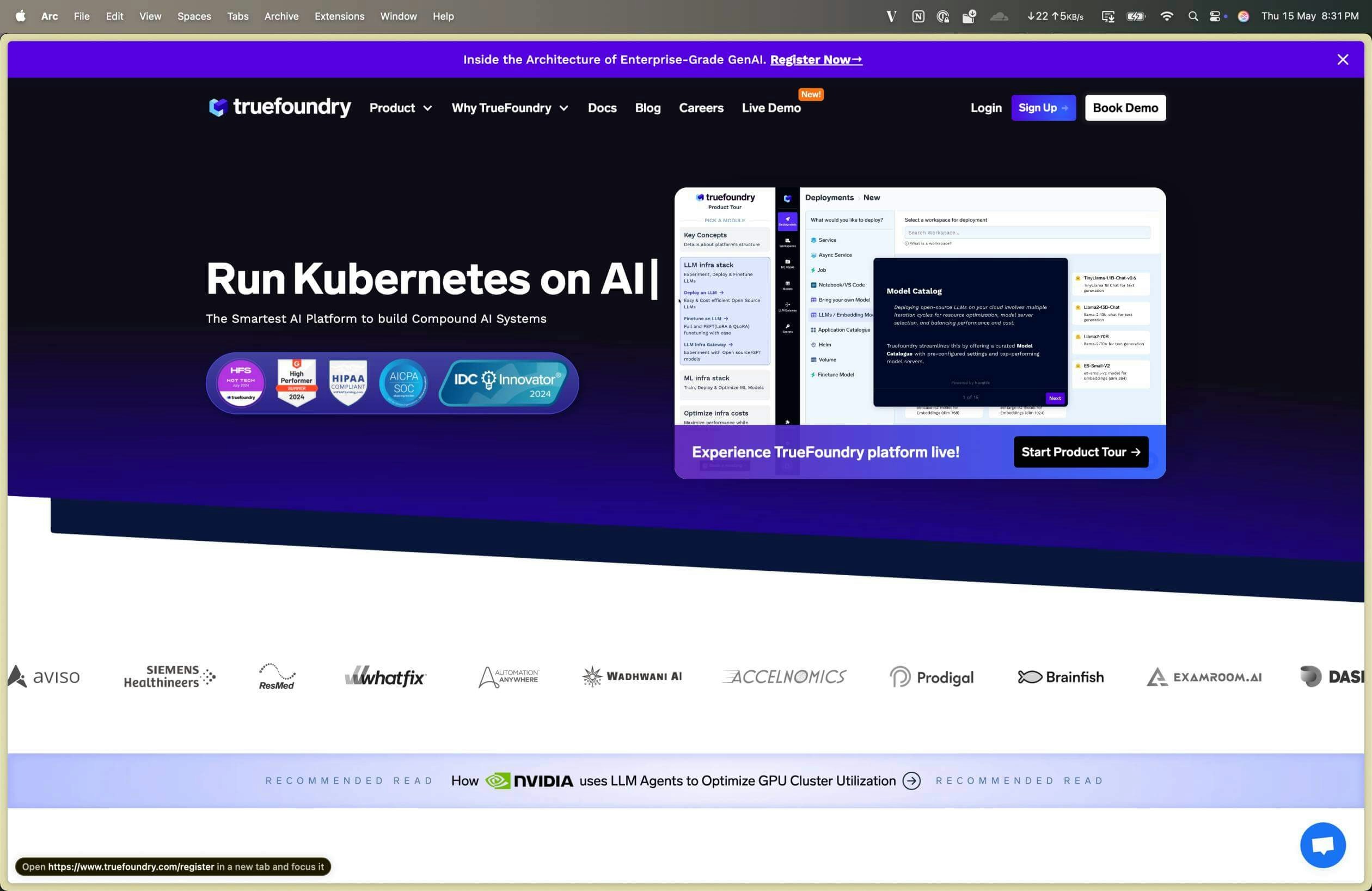Open the chat support bubble
Viewport: 1372px width, 891px height.
[x=1322, y=845]
